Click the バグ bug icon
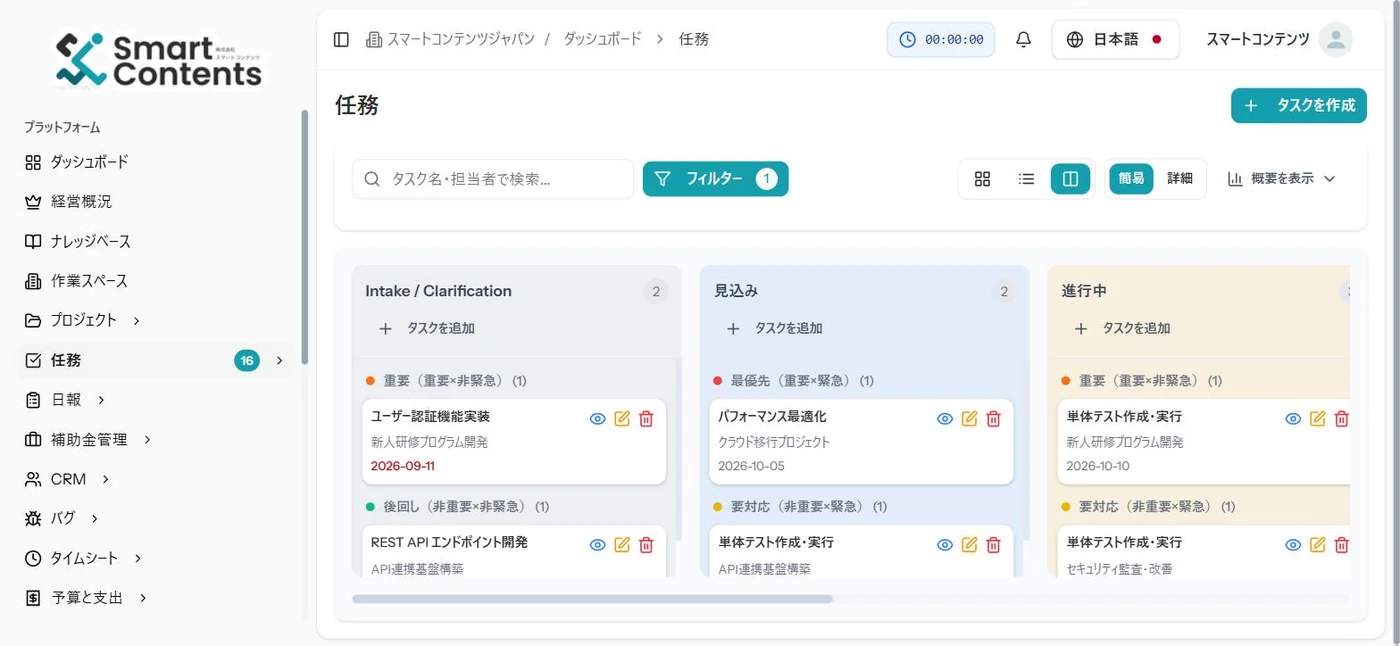 [33, 518]
